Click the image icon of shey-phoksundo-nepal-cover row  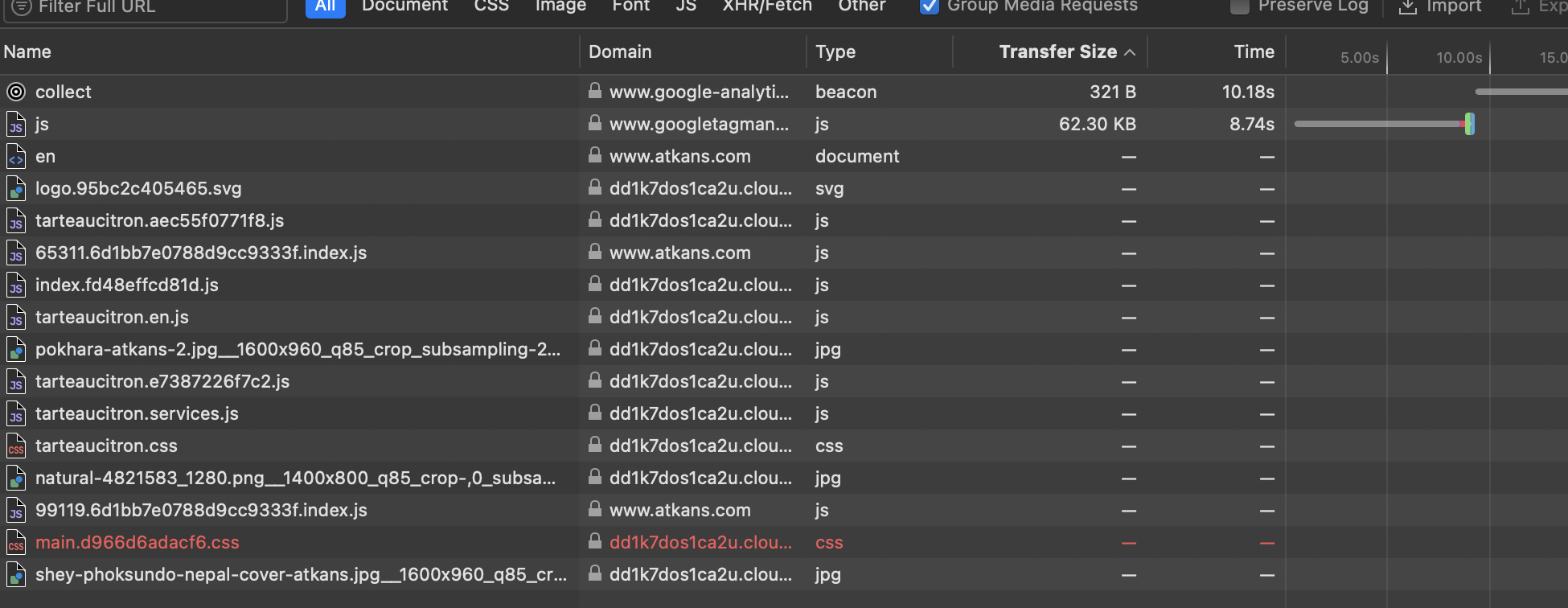click(16, 574)
